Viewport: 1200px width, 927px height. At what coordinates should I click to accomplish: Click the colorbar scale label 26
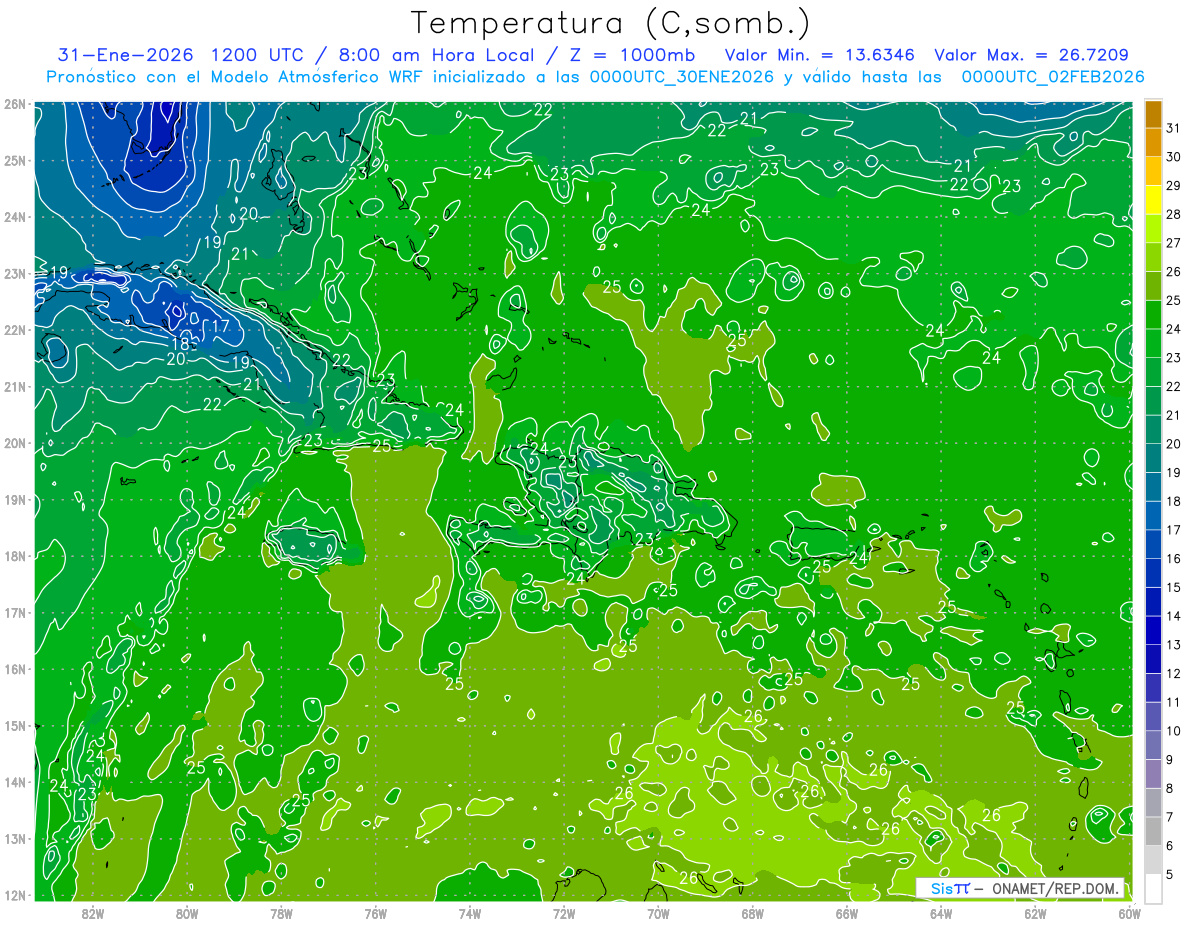click(1173, 271)
